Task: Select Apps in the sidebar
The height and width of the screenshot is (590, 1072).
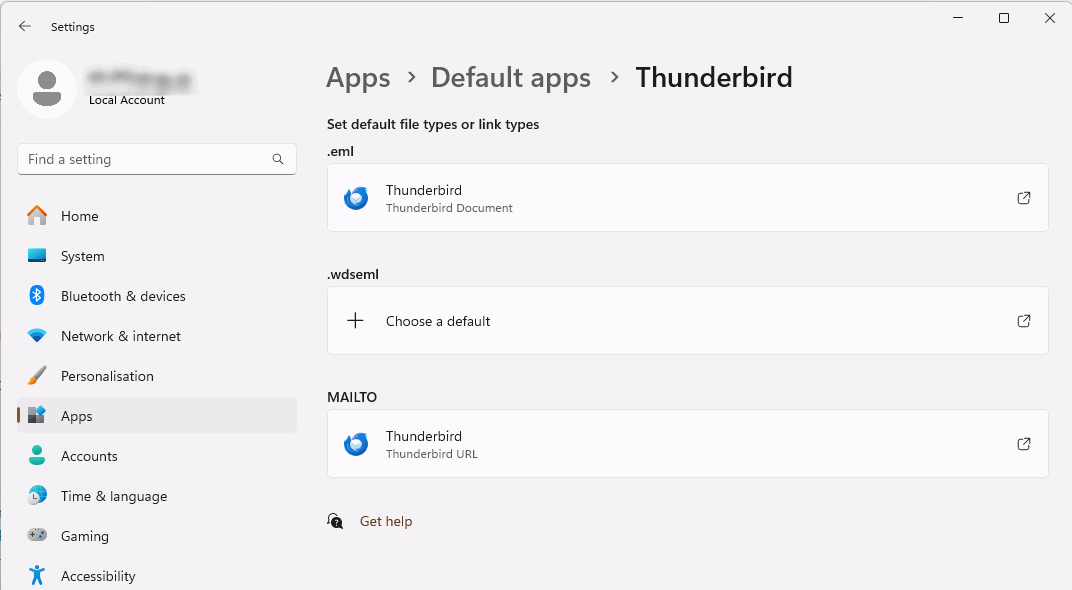Action: click(157, 416)
